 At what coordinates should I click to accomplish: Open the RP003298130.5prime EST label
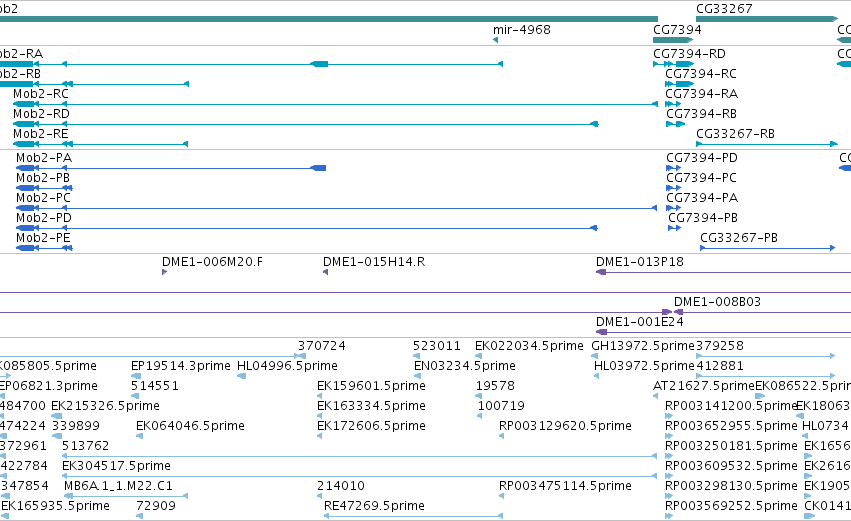731,487
